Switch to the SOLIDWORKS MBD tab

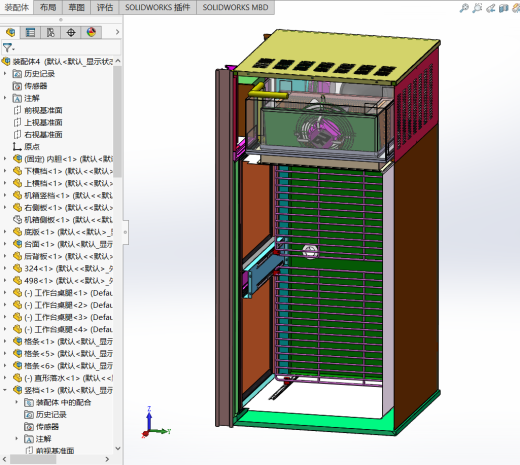235,7
